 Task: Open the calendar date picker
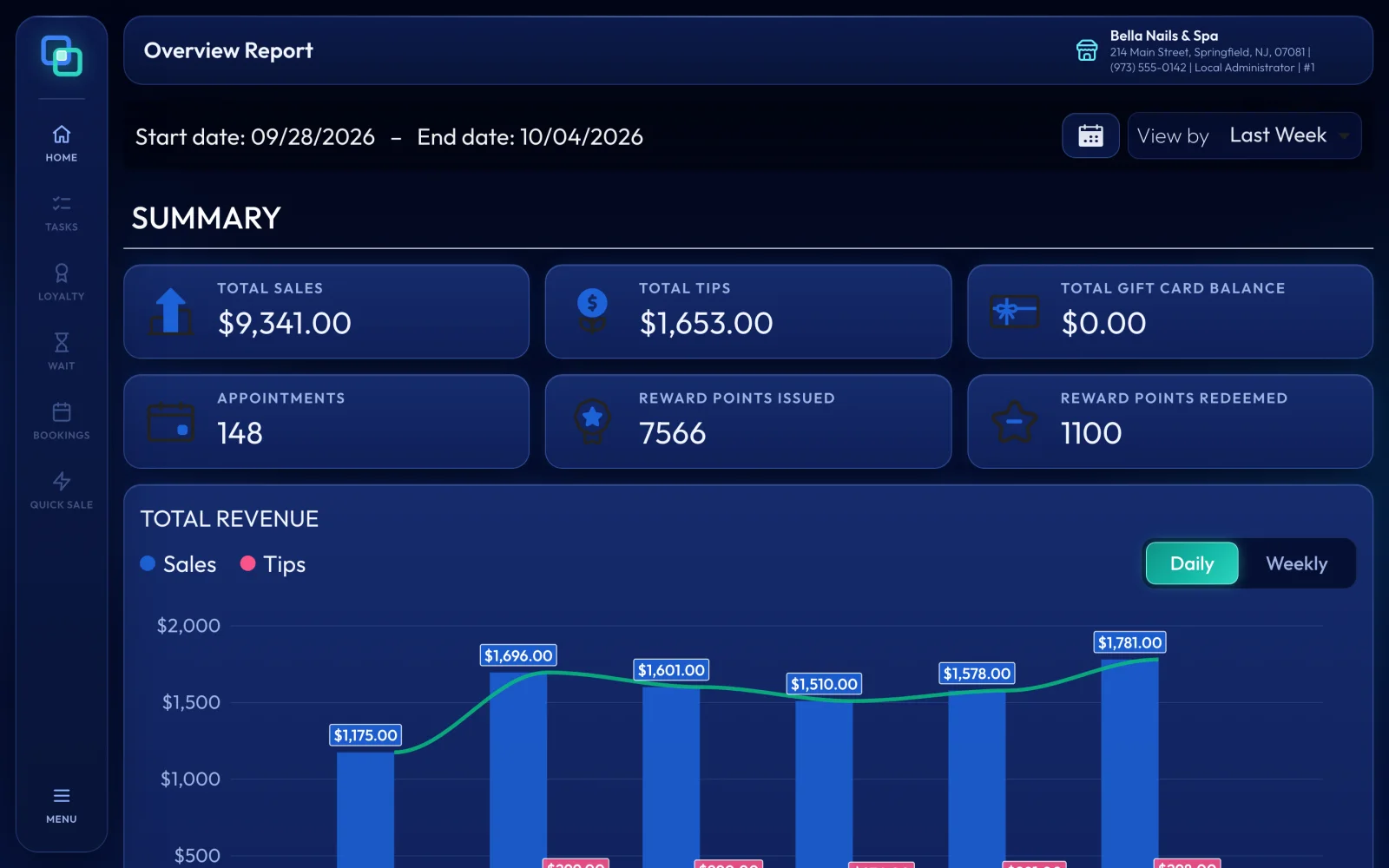(1090, 135)
